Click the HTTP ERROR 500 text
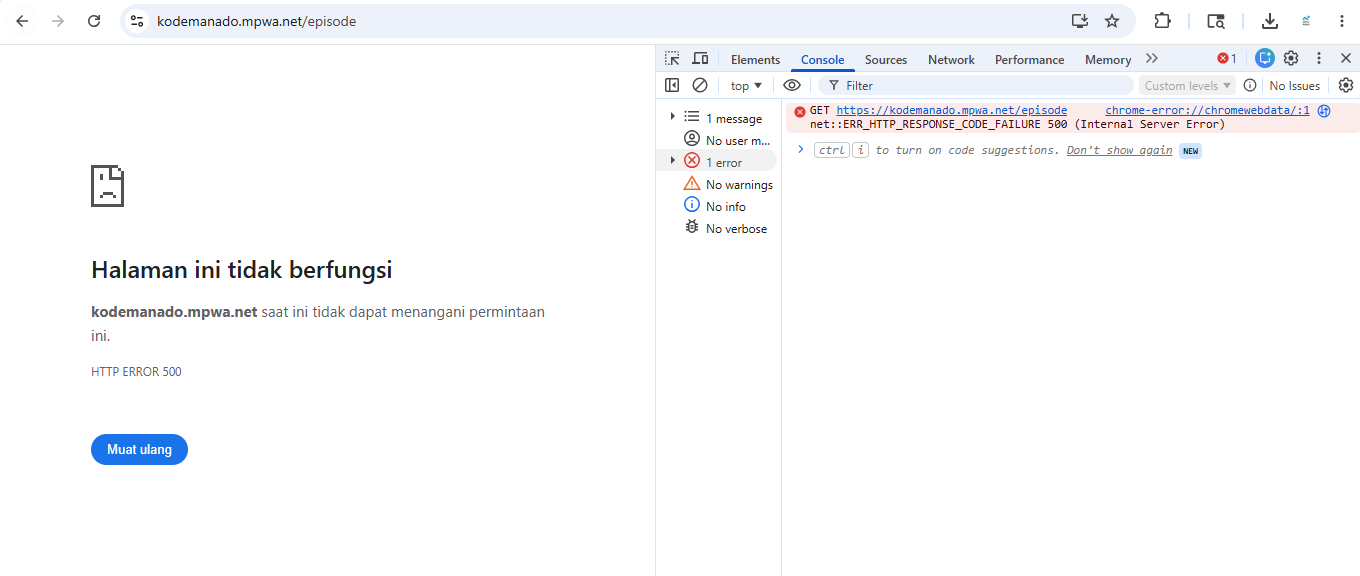The image size is (1360, 576). pyautogui.click(x=136, y=372)
